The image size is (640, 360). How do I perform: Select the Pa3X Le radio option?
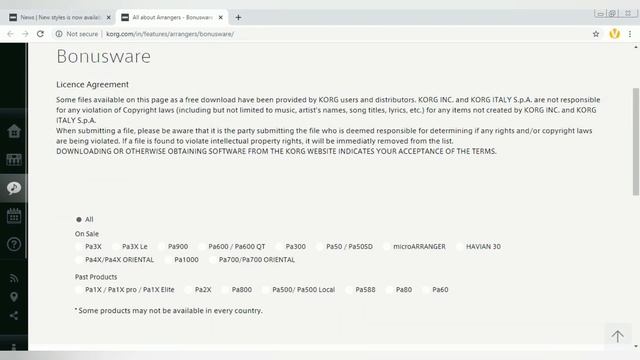(116, 247)
